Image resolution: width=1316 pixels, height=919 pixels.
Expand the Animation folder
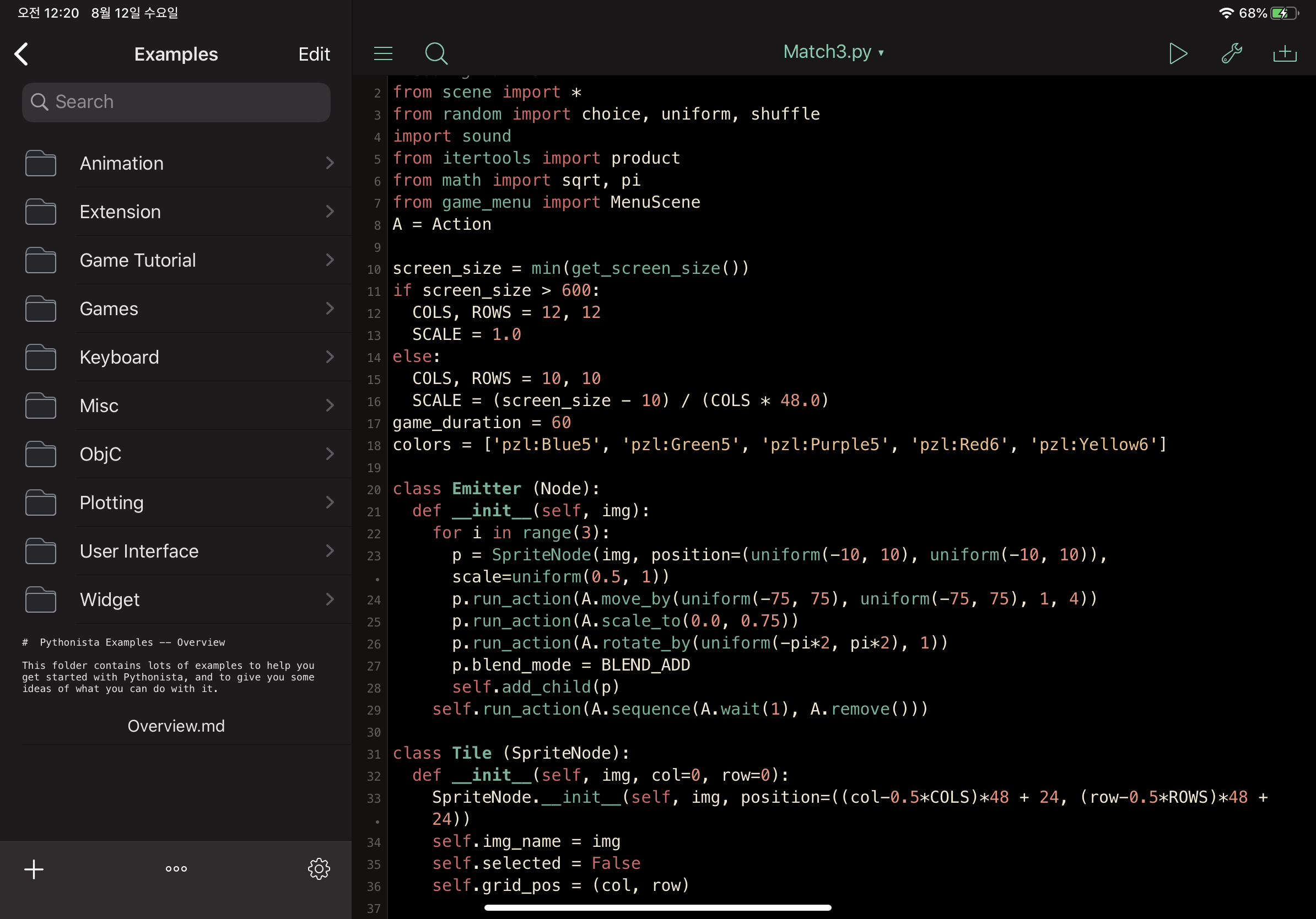coord(121,163)
